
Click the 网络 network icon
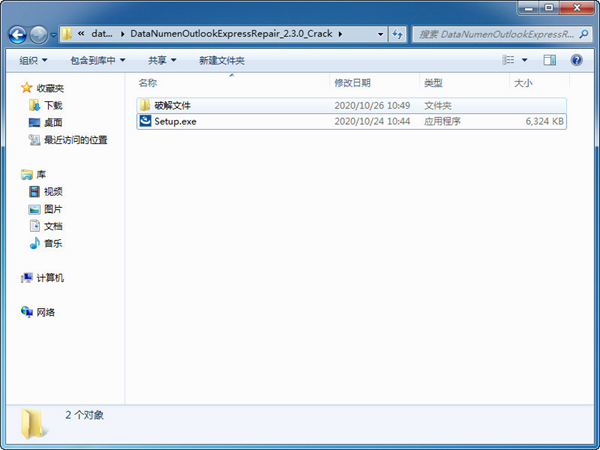27,312
